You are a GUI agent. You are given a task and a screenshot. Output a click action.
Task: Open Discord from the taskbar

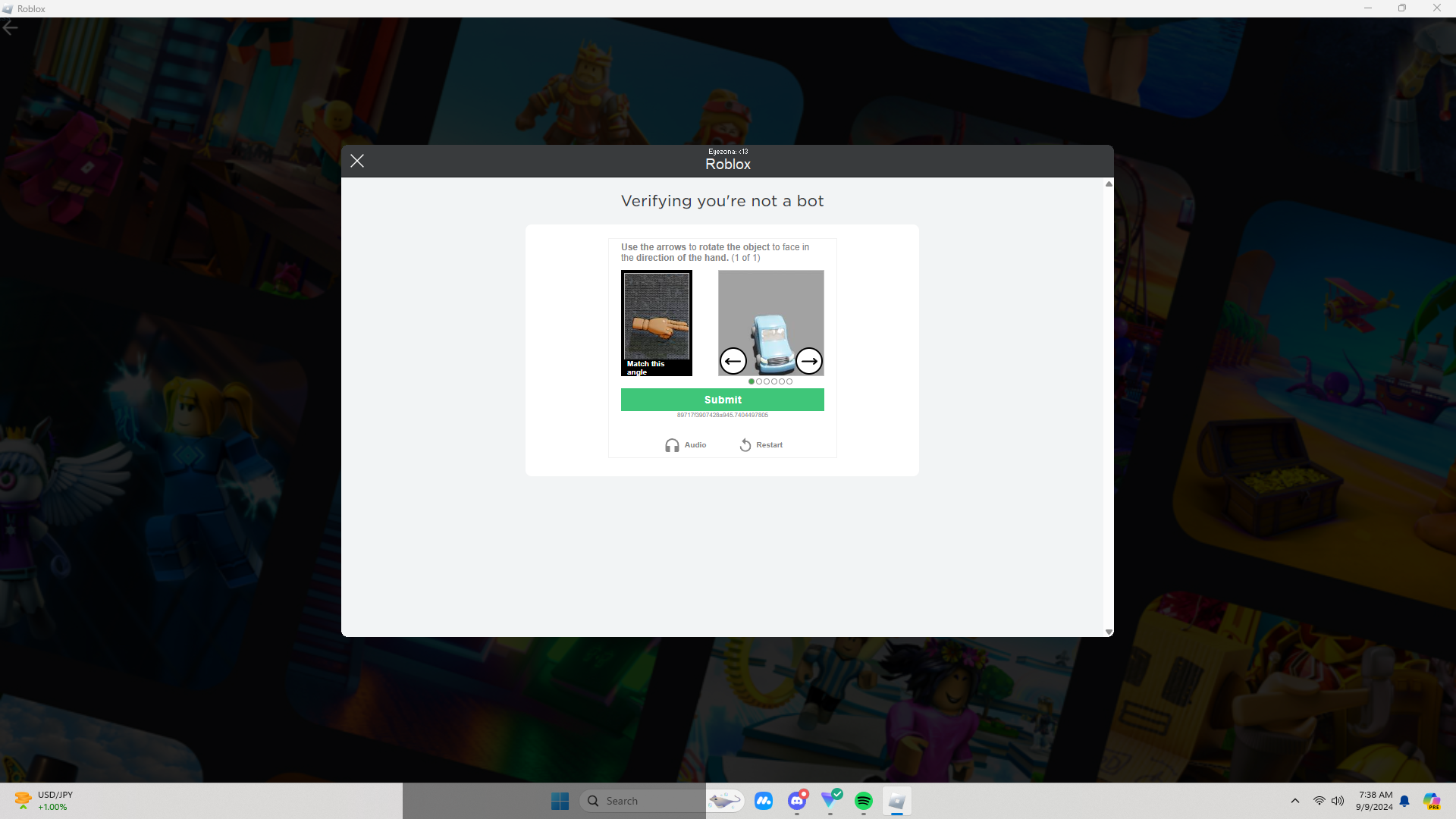tap(797, 801)
